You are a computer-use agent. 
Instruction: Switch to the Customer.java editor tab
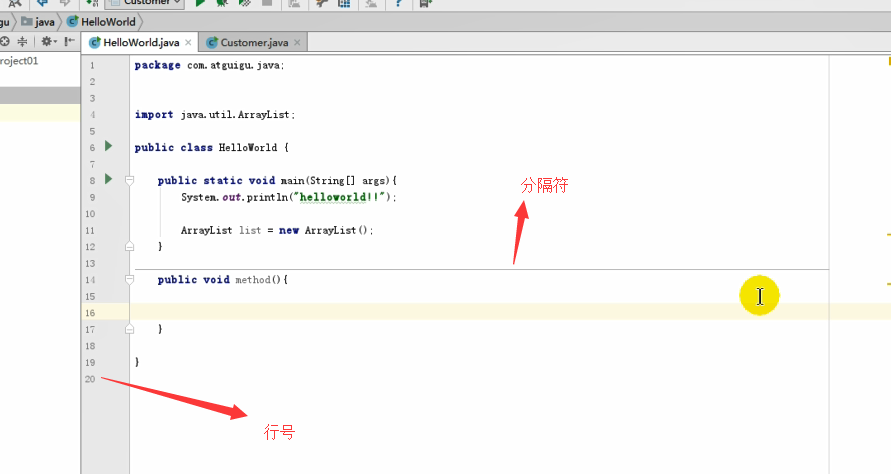click(x=254, y=43)
